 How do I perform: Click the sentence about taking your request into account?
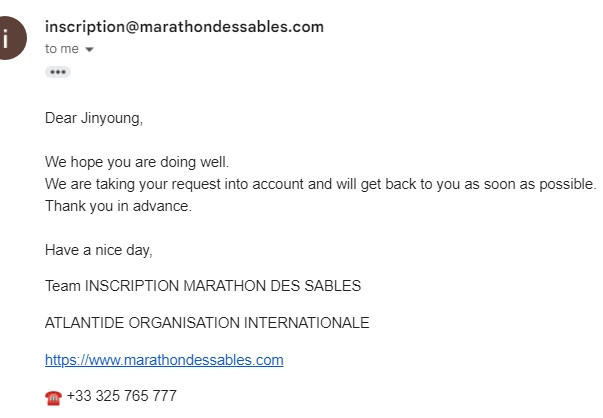tap(320, 184)
